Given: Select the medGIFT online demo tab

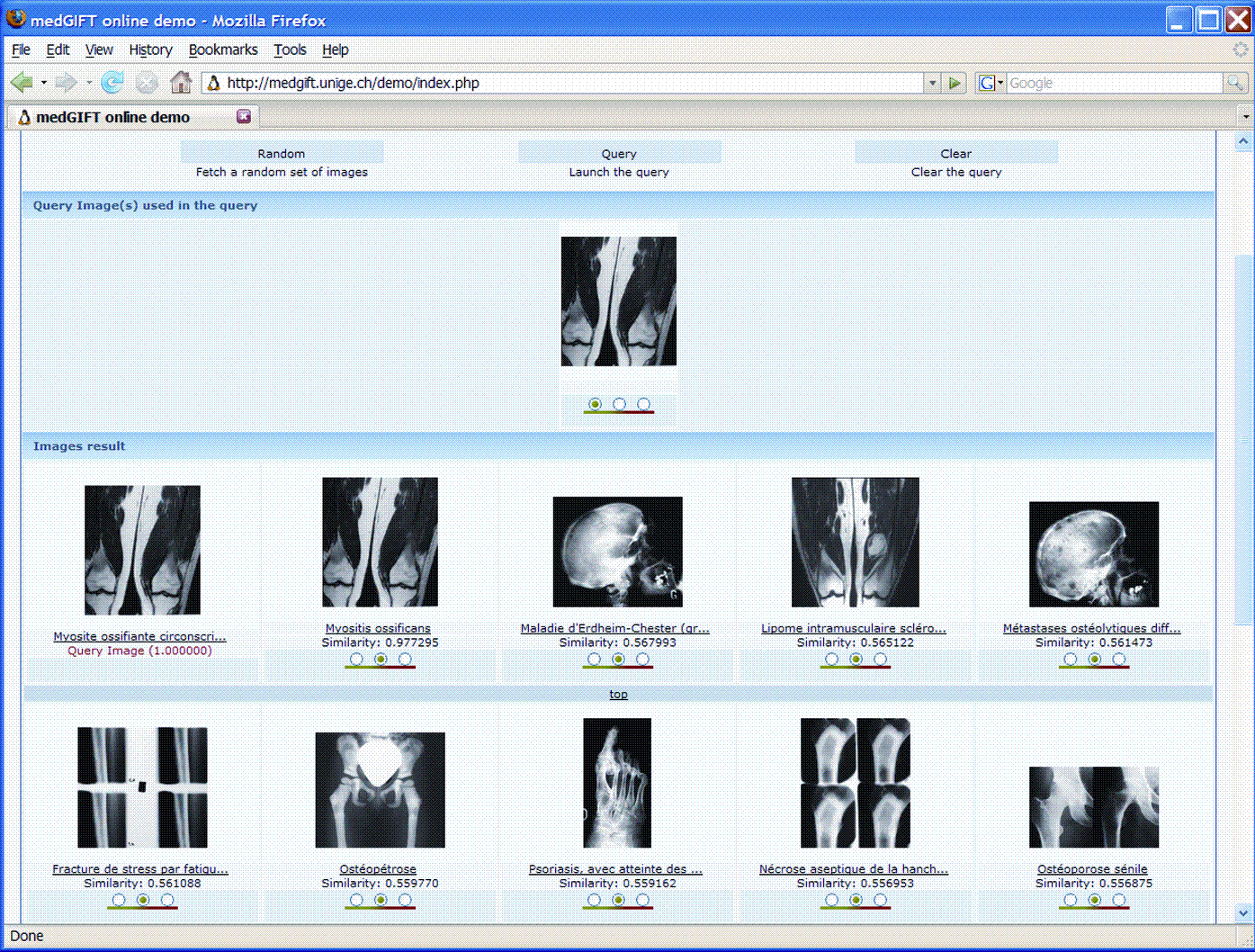Looking at the screenshot, I should coord(132,117).
